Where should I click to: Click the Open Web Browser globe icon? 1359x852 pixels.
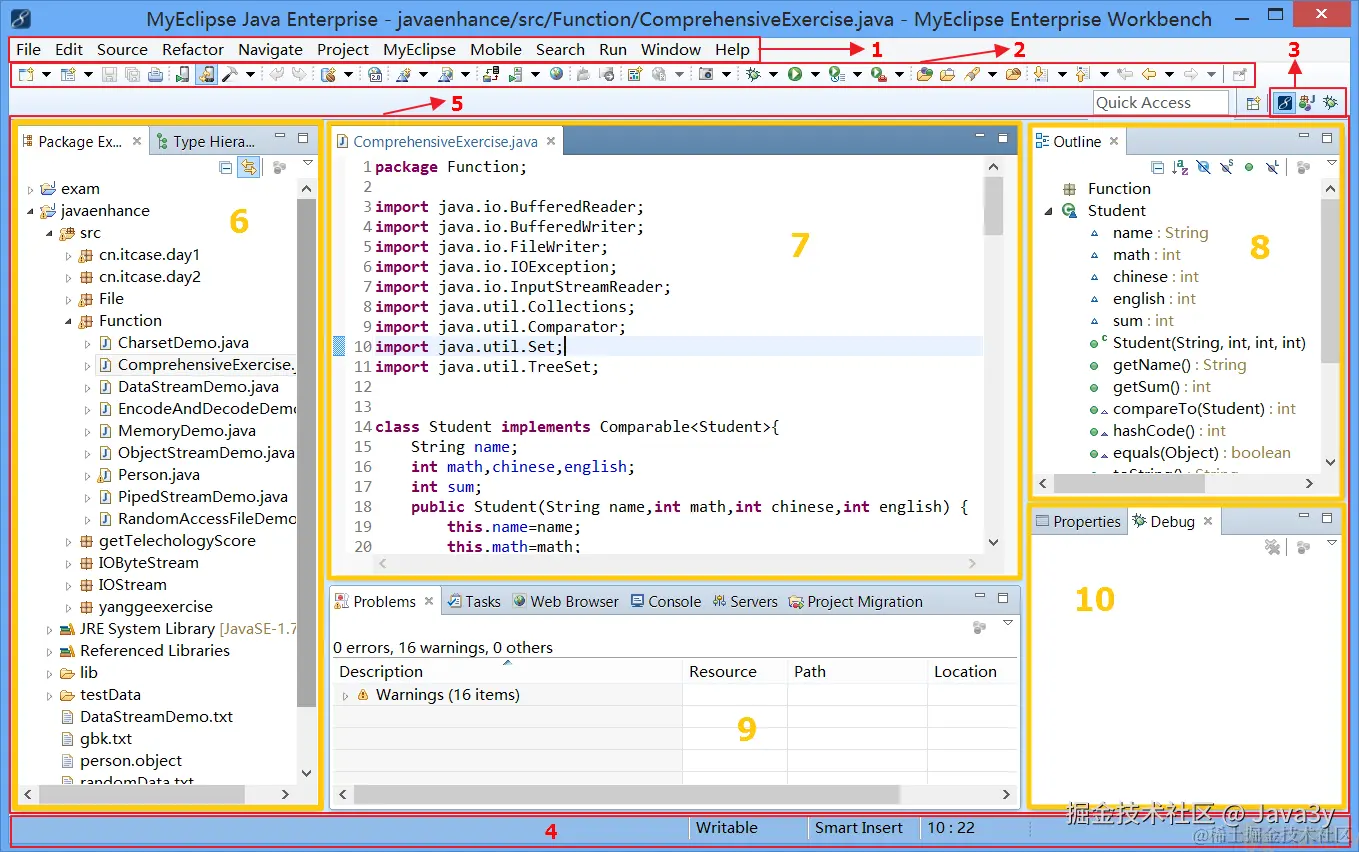point(556,74)
